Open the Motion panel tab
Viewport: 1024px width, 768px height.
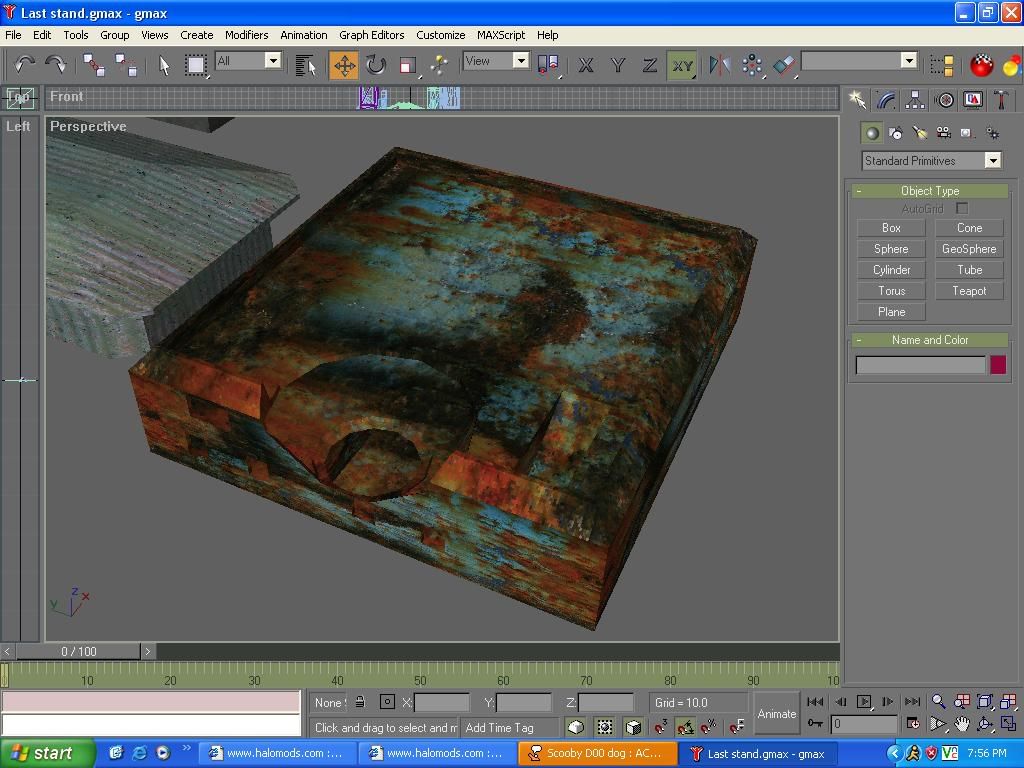point(944,99)
